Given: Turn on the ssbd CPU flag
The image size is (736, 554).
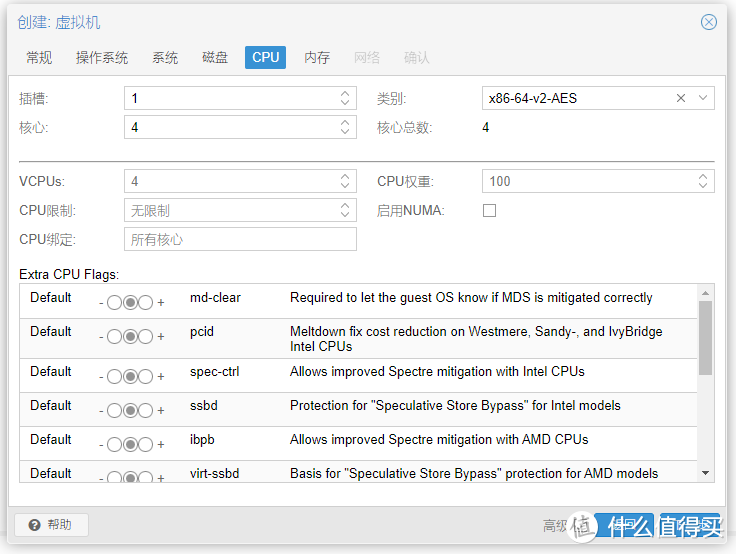Looking at the screenshot, I should pos(146,410).
